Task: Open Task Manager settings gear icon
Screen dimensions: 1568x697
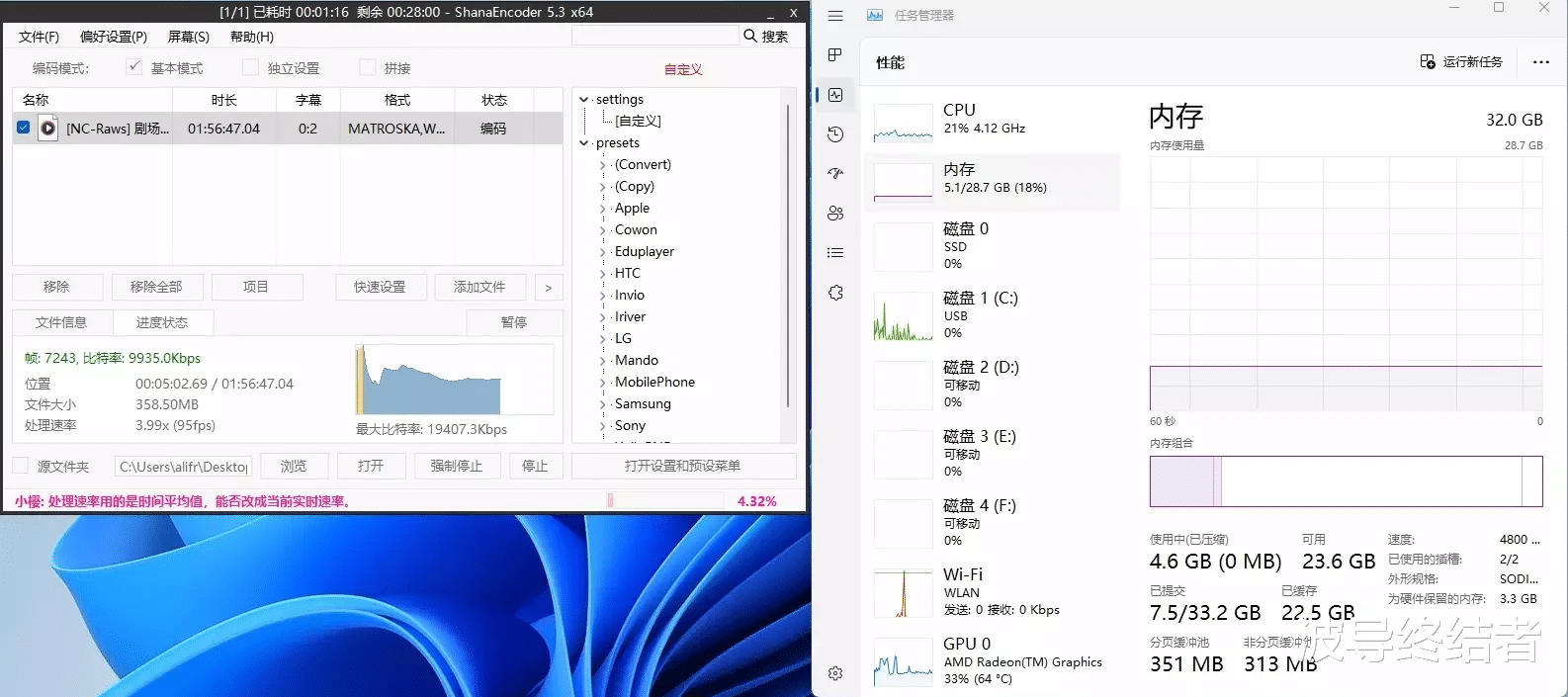Action: (835, 673)
